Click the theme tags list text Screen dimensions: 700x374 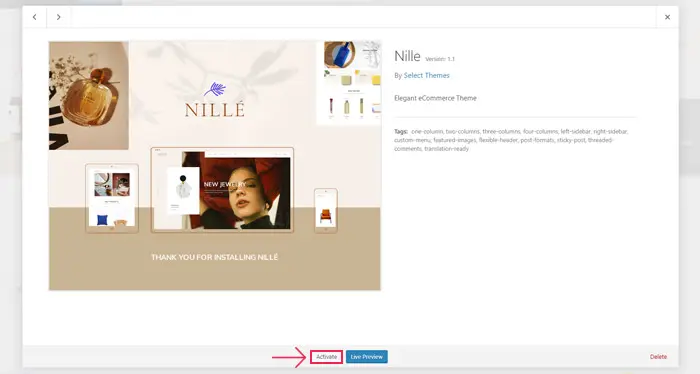(x=511, y=140)
